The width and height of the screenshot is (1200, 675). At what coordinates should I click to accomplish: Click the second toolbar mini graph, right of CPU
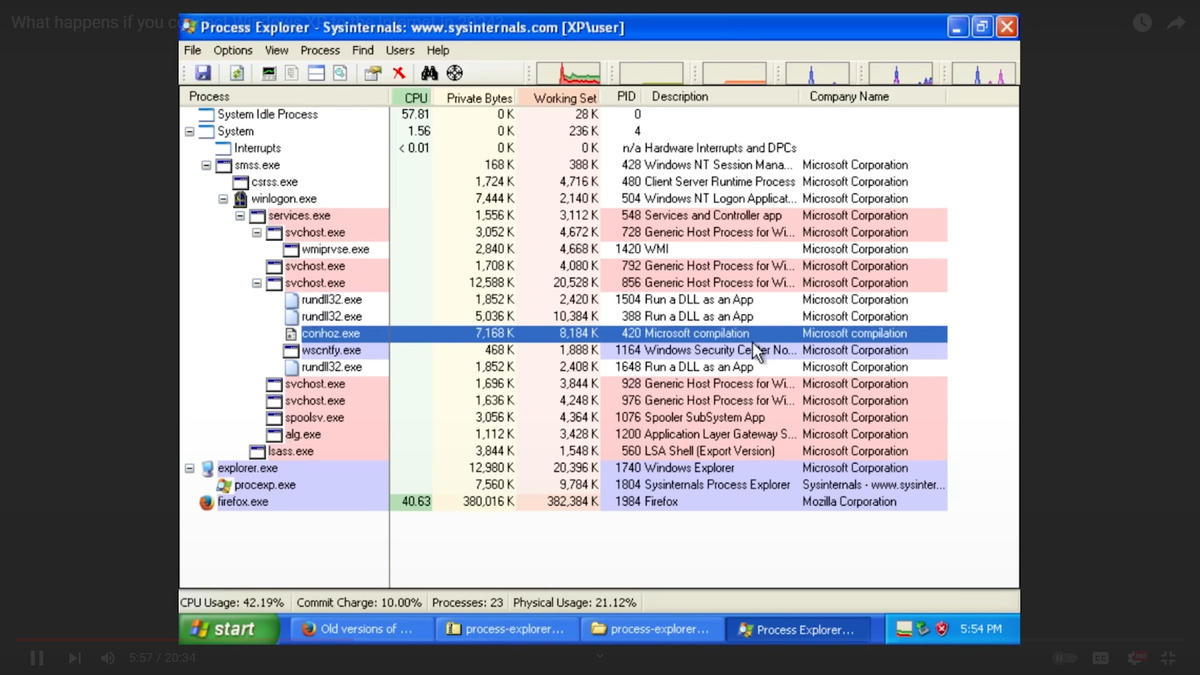pos(651,73)
